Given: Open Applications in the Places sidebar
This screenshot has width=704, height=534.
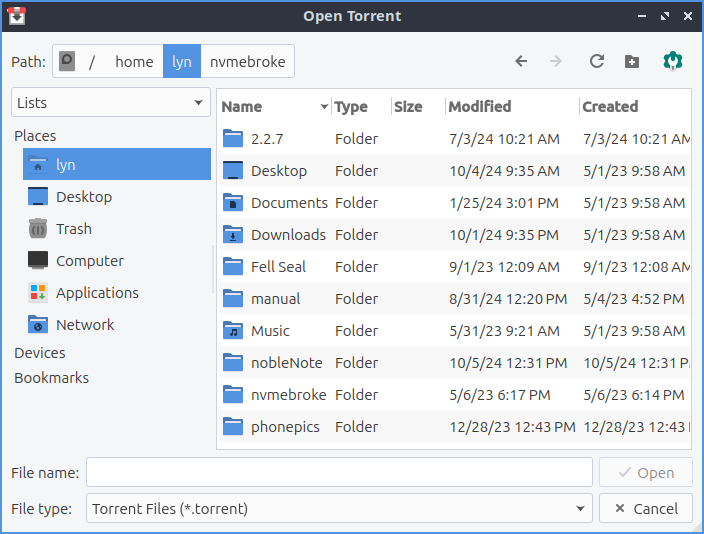Looking at the screenshot, I should click(x=96, y=293).
